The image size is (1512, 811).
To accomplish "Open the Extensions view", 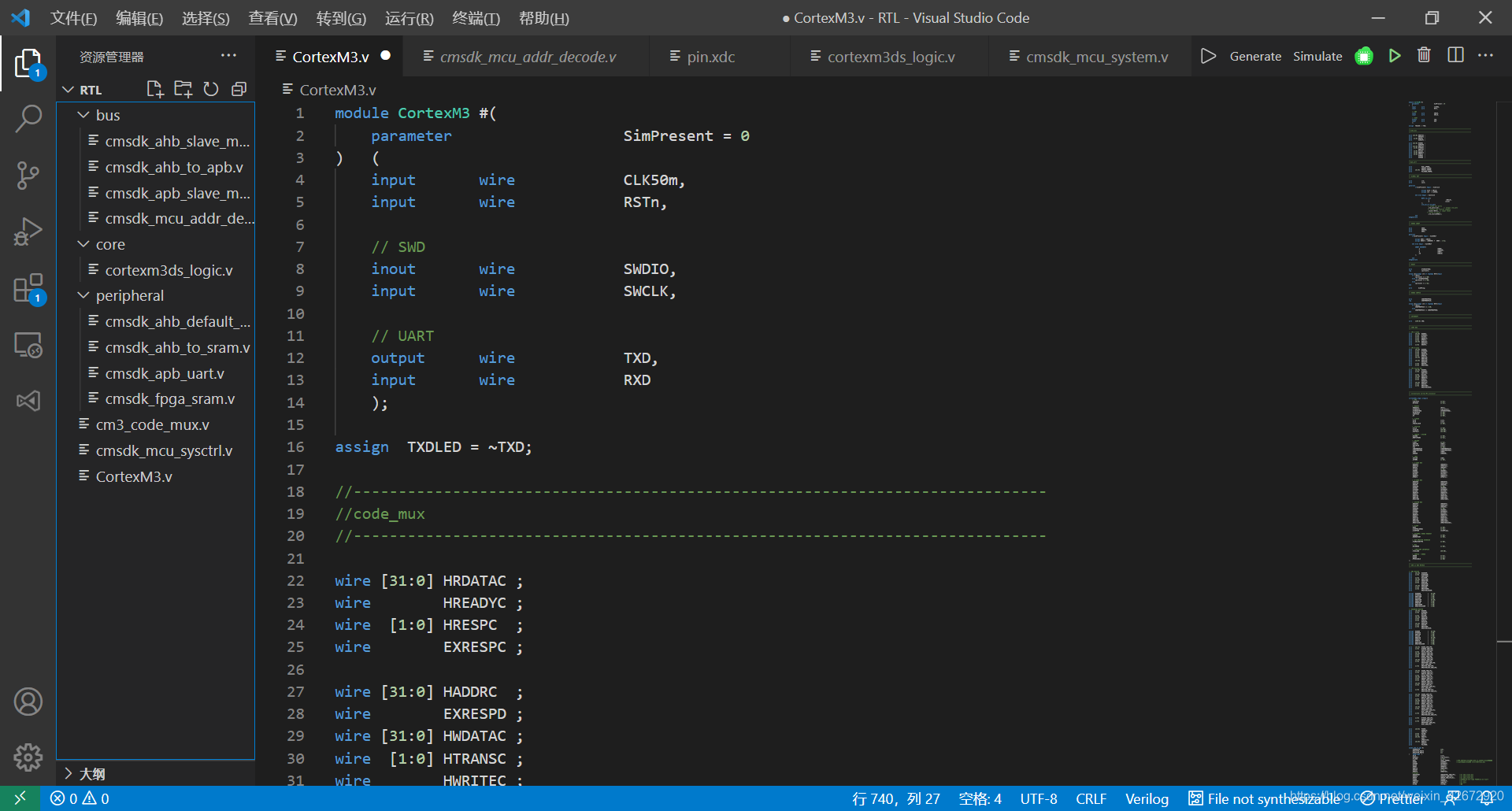I will pos(28,288).
